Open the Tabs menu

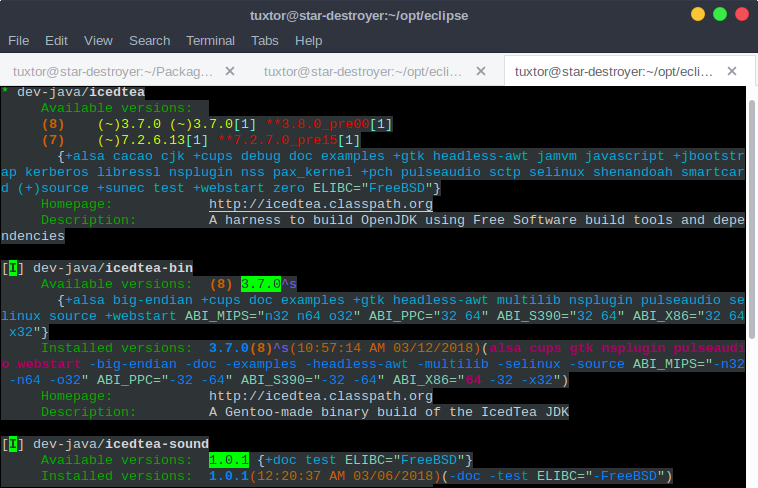click(x=264, y=41)
